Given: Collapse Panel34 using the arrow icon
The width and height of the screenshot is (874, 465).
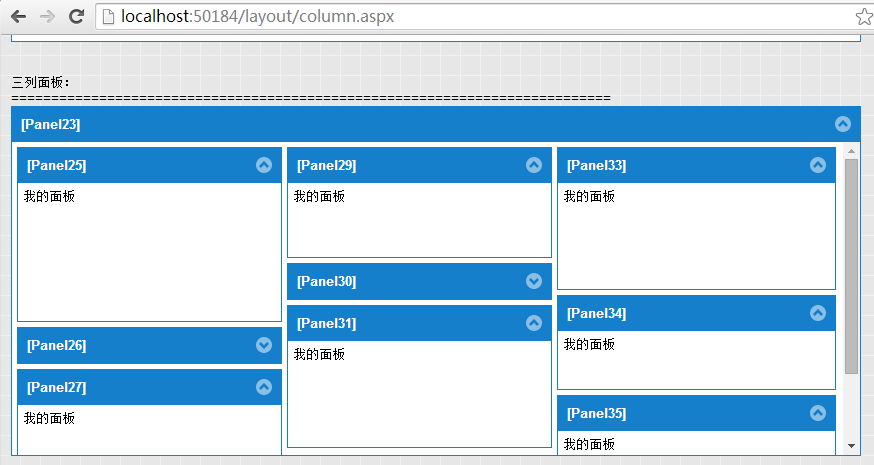Looking at the screenshot, I should pos(818,313).
